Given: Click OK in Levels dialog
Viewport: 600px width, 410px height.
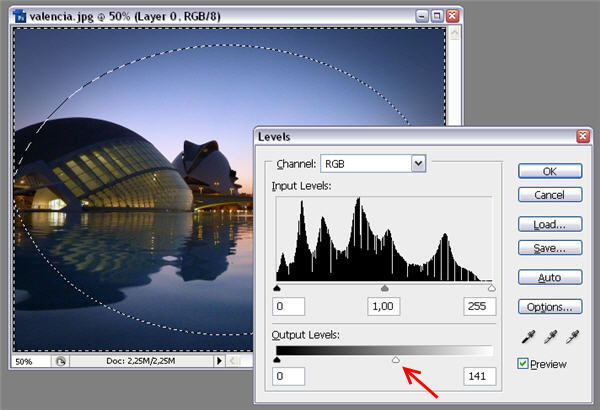Looking at the screenshot, I should [x=550, y=171].
